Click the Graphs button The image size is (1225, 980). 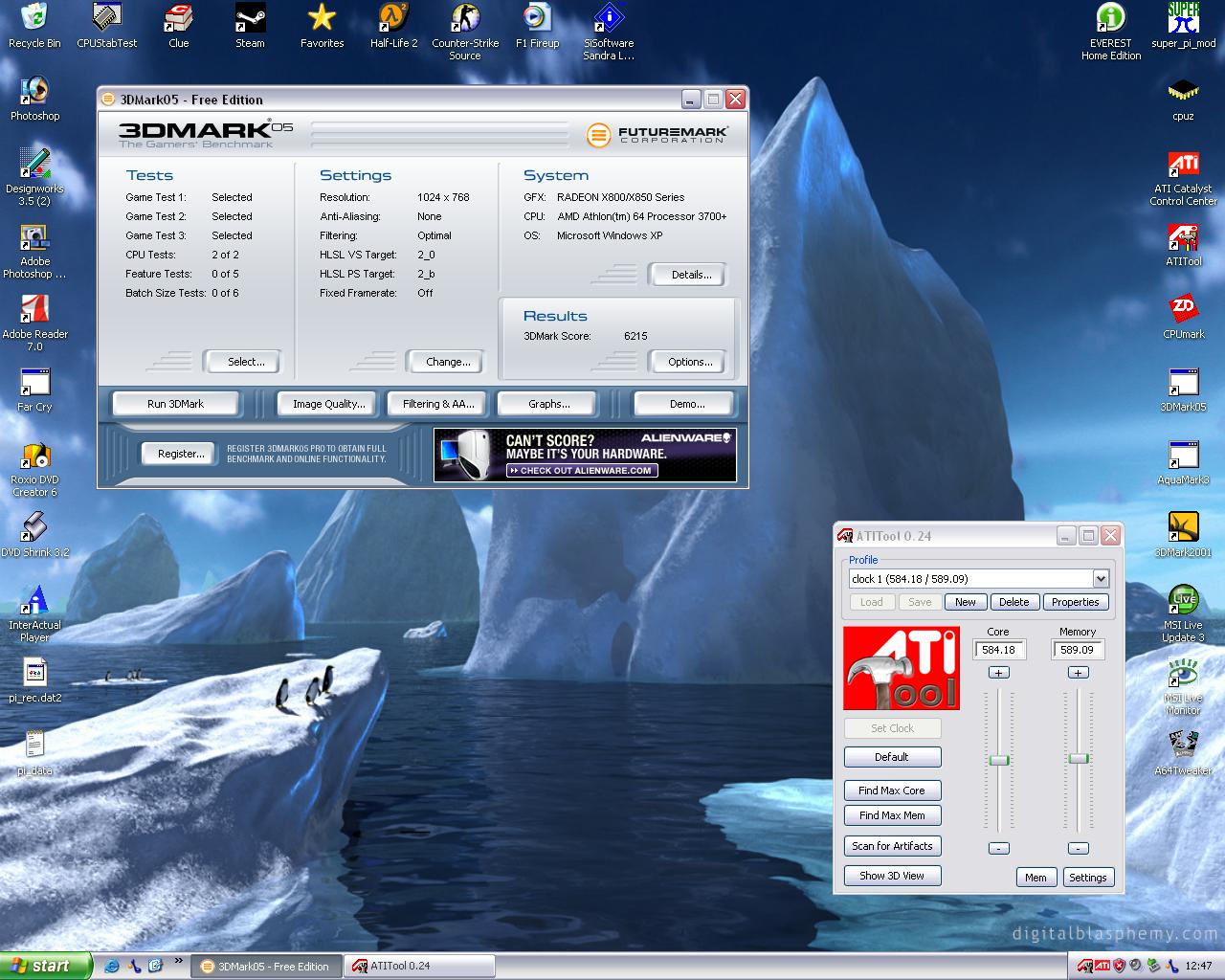pos(548,404)
